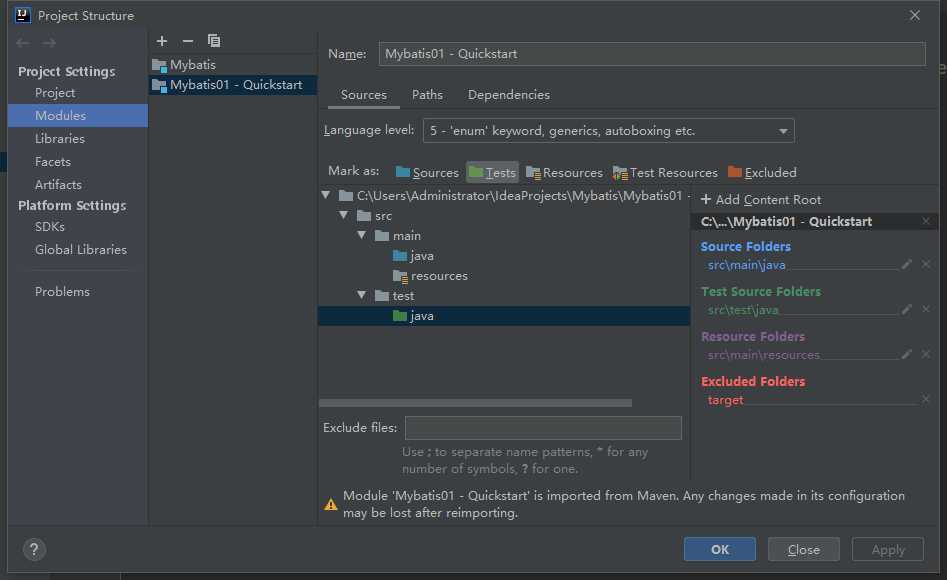This screenshot has width=947, height=580.
Task: Switch to the Dependencies tab
Action: click(x=509, y=95)
